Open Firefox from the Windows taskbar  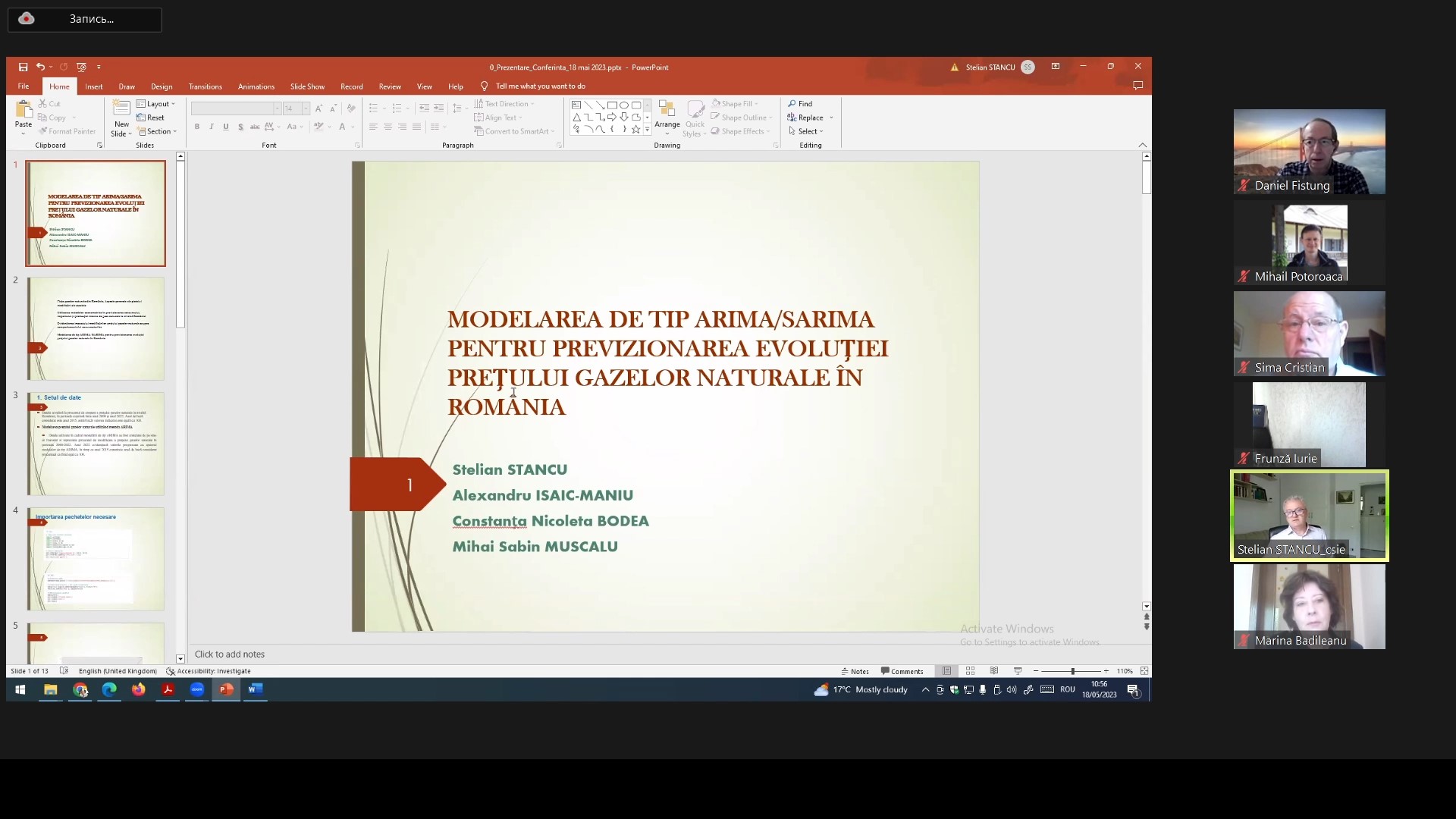point(138,689)
